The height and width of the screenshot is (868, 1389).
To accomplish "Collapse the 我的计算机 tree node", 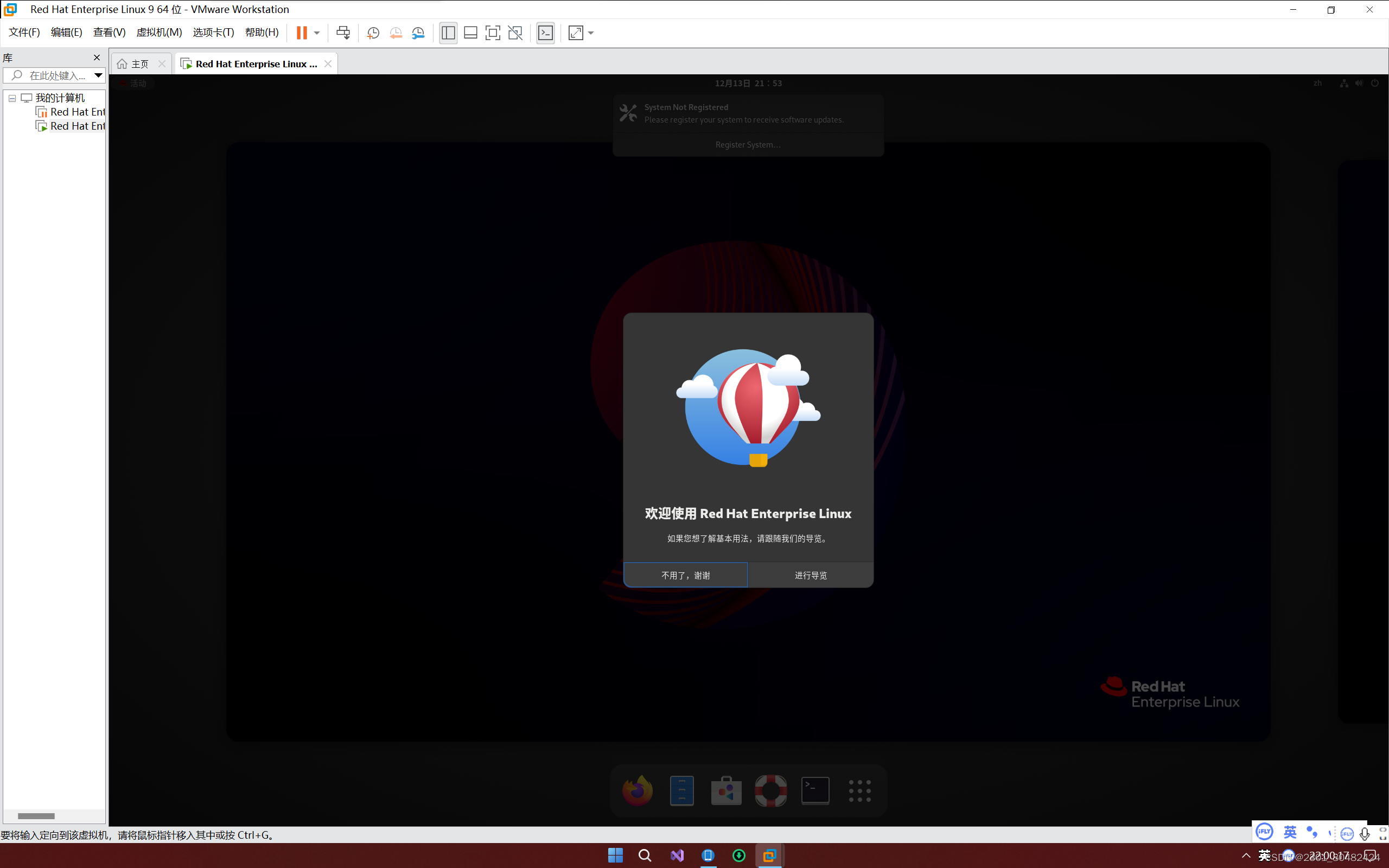I will coord(12,98).
